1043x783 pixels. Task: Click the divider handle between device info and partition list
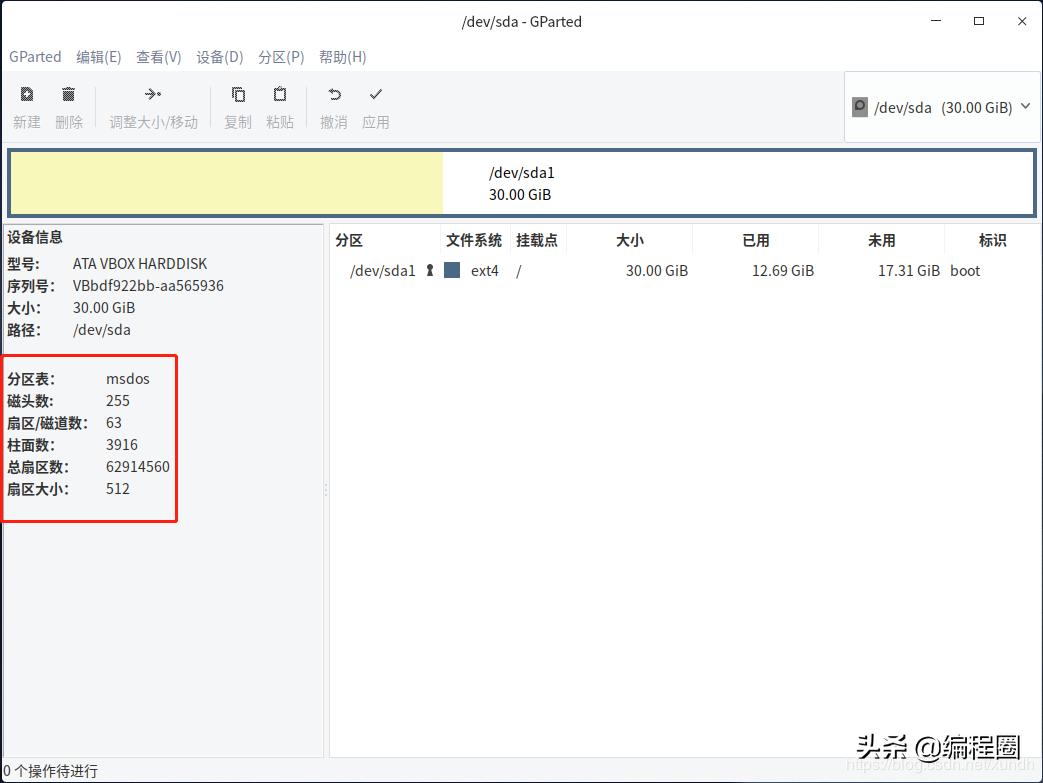(x=326, y=490)
